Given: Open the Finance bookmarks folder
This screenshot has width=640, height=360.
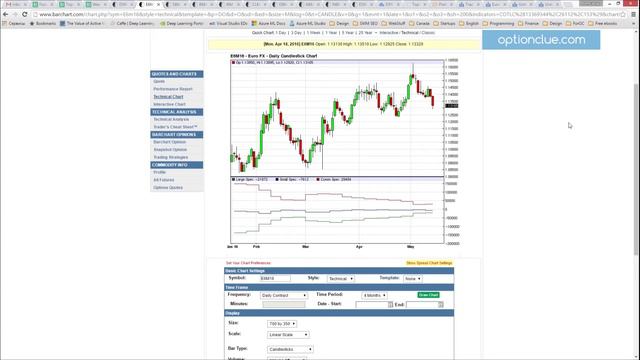Looking at the screenshot, I should pos(528,24).
